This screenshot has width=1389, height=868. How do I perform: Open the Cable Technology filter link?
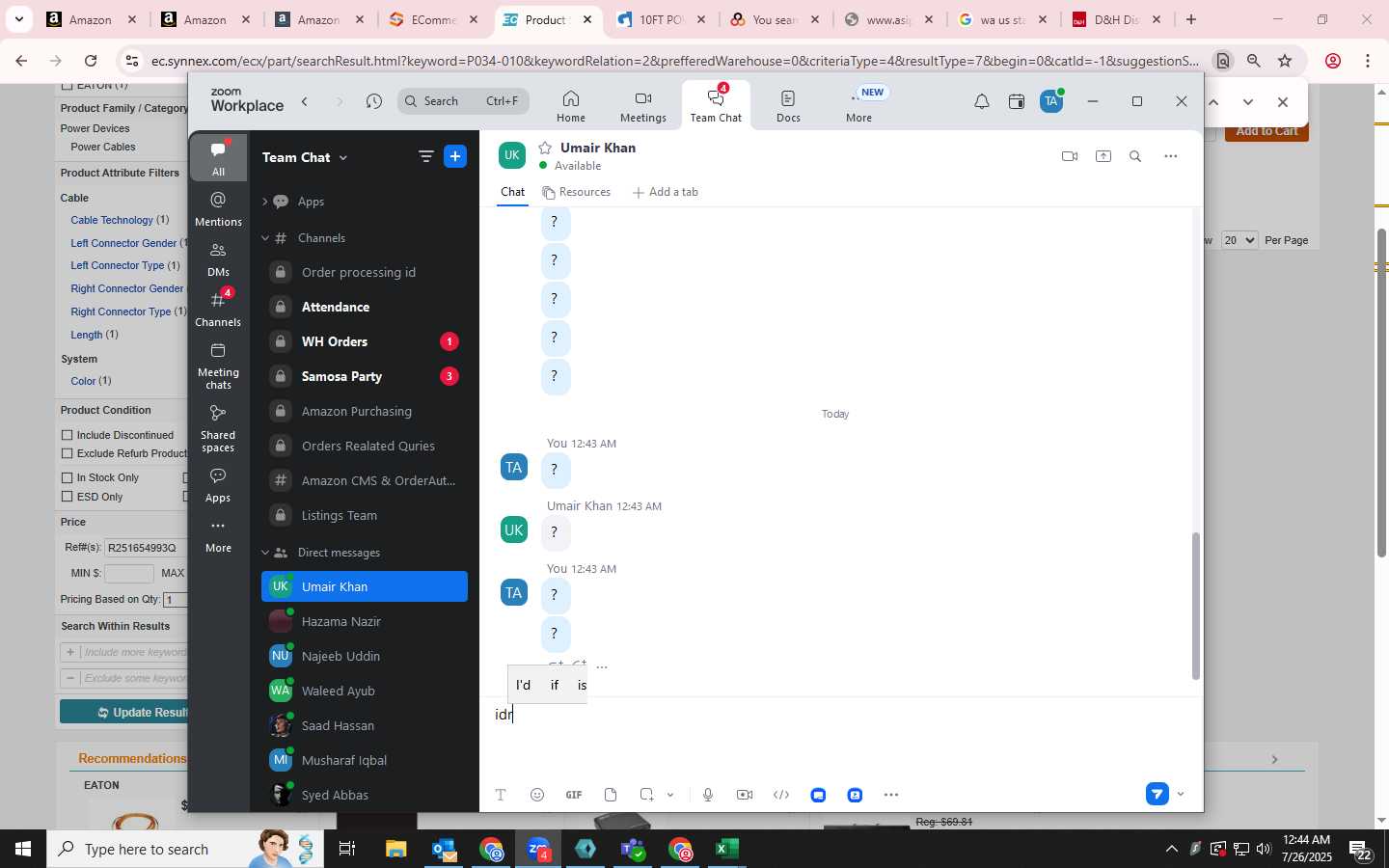pos(112,220)
